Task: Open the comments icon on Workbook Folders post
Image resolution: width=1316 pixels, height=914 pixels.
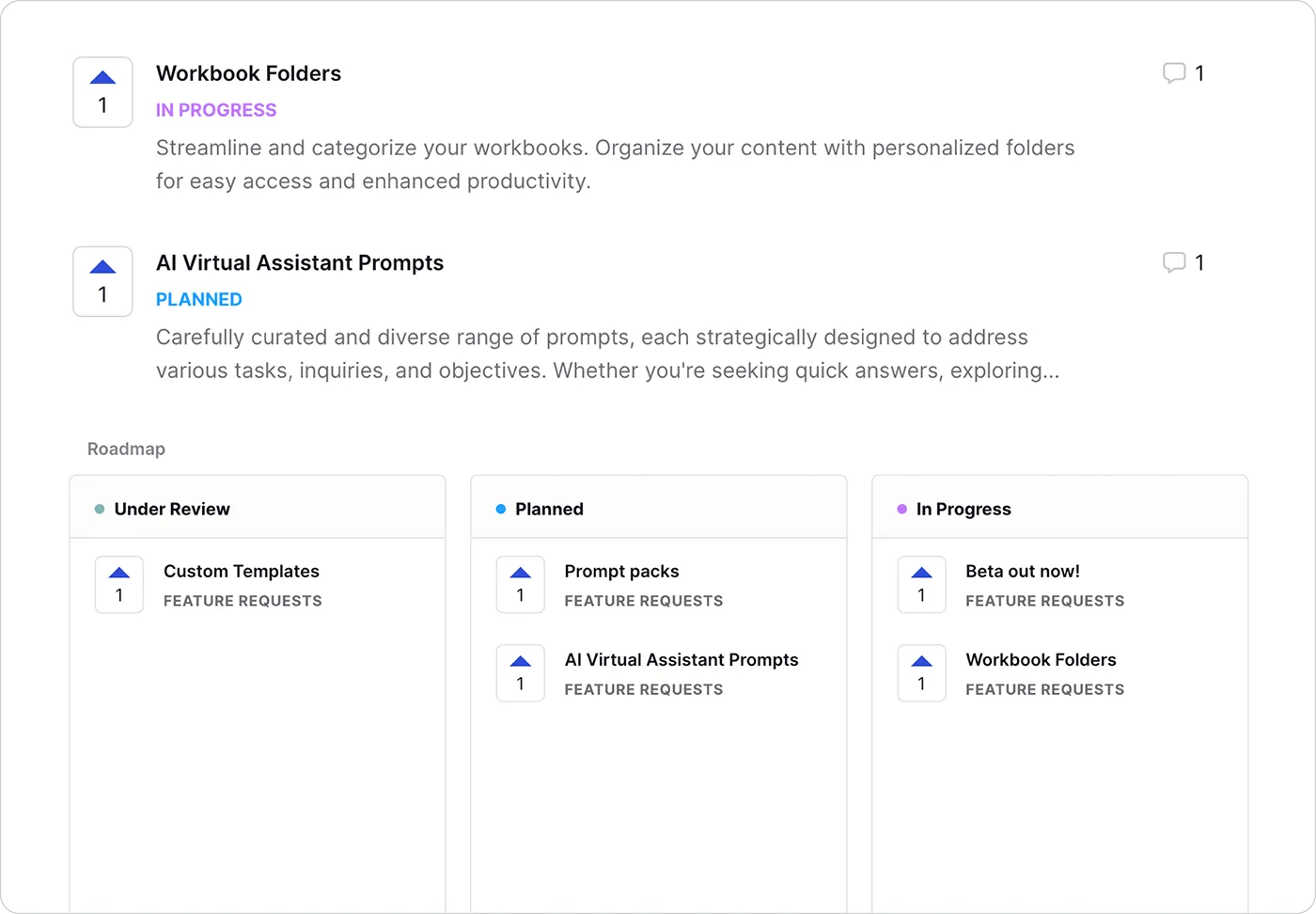Action: pos(1174,73)
